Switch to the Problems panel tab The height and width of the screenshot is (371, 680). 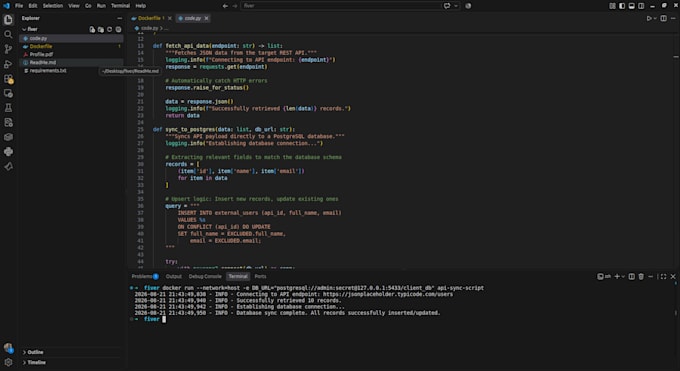[145, 276]
